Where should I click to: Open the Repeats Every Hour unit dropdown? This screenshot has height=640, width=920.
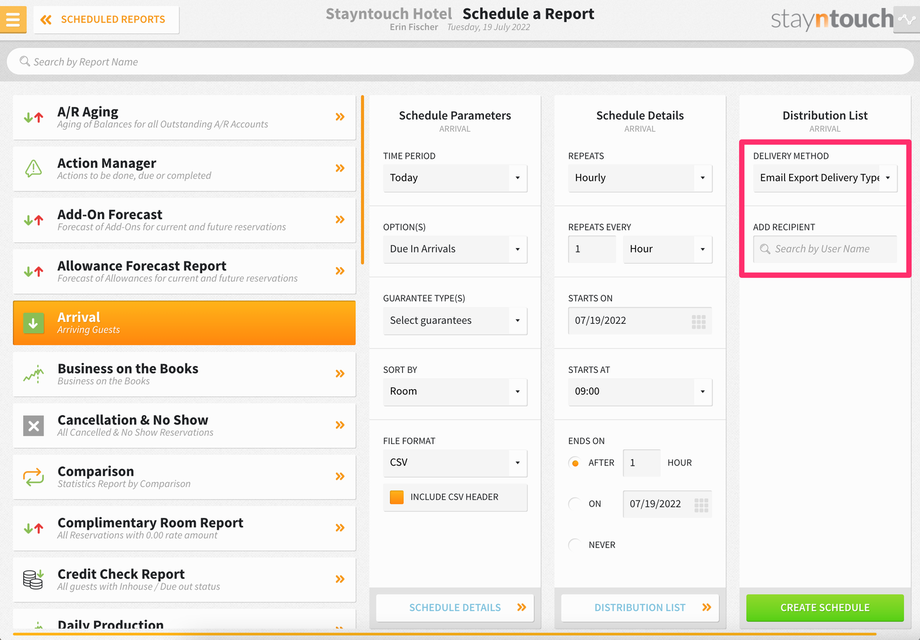click(667, 249)
